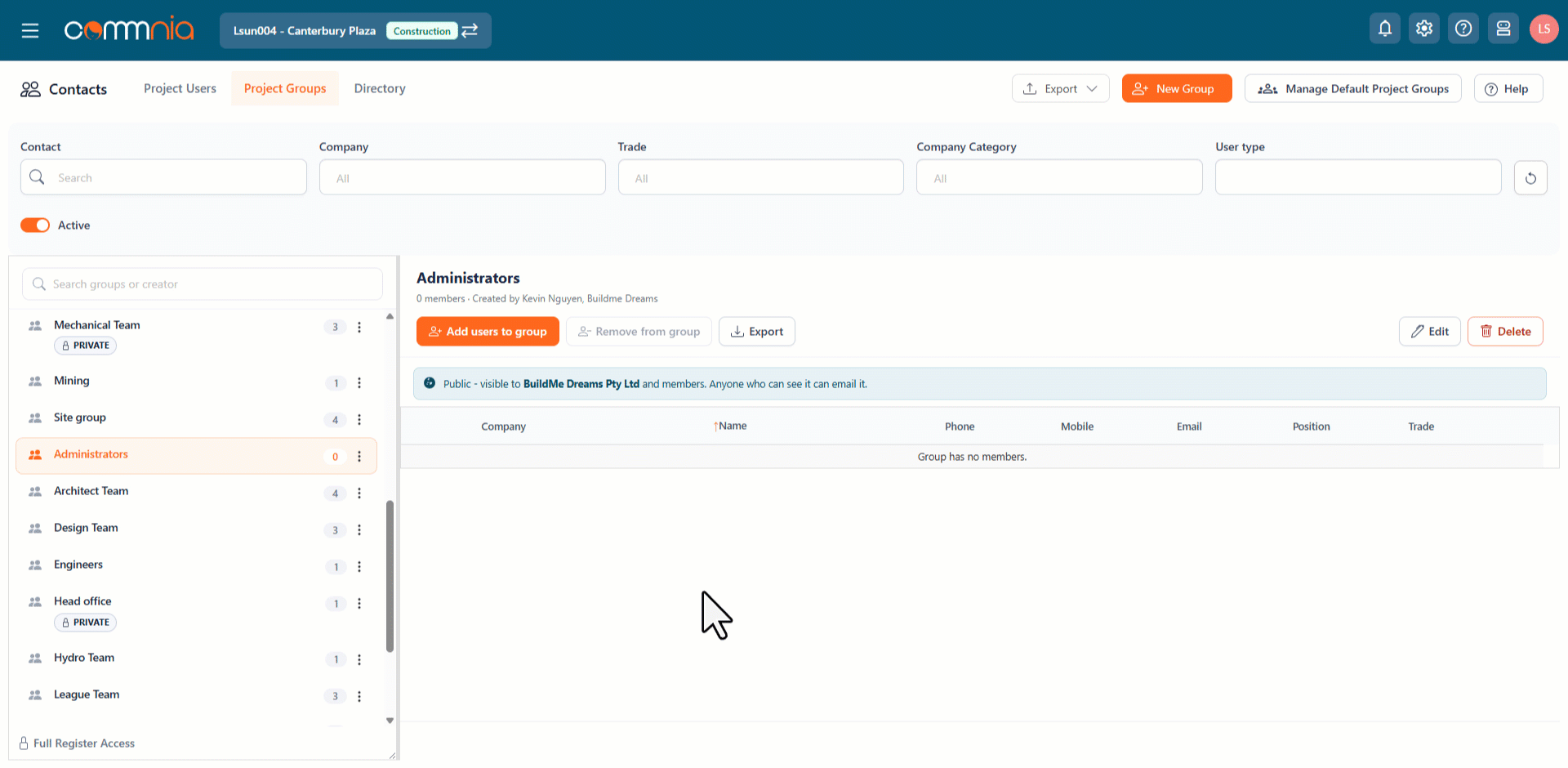Select the League Team group
This screenshot has height=768, width=1568.
196,695
